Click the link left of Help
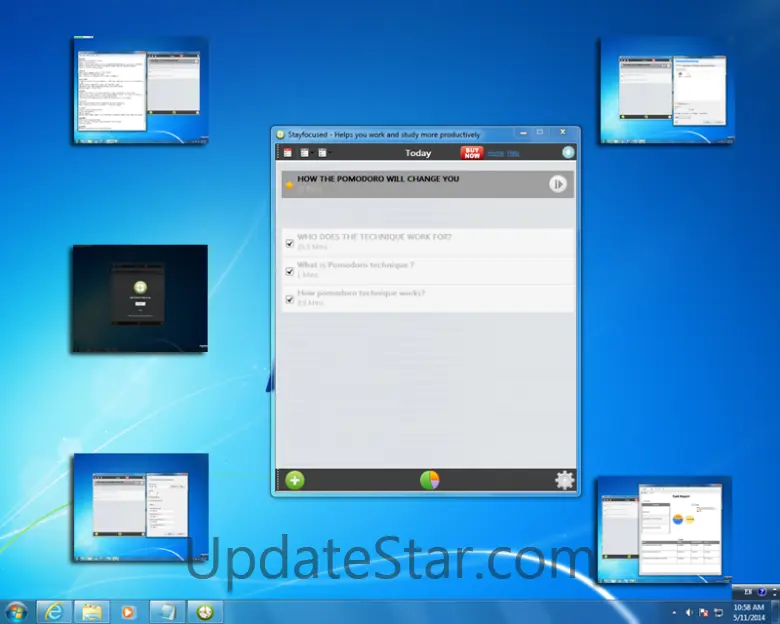The width and height of the screenshot is (780, 624). click(495, 153)
